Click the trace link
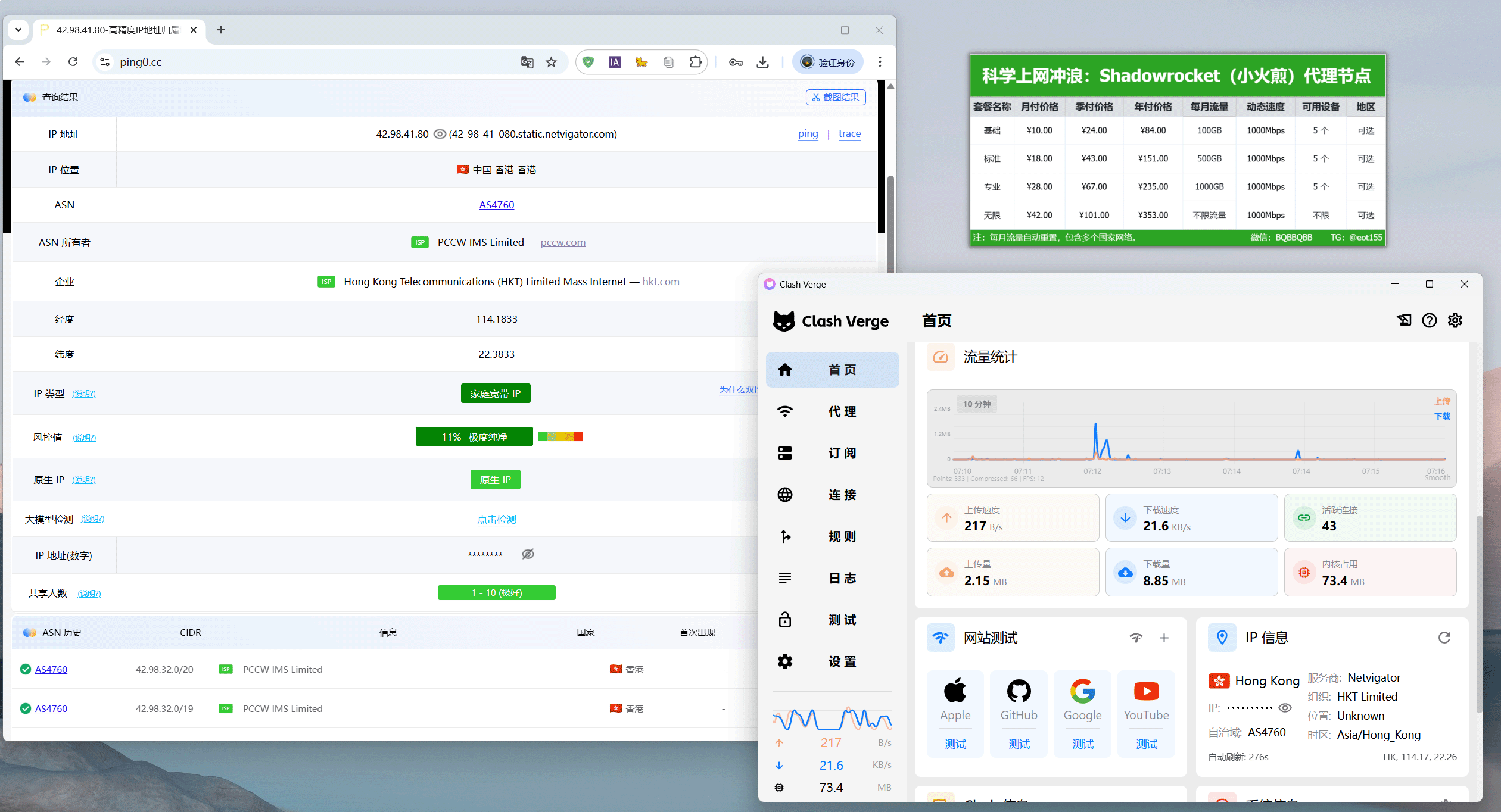The image size is (1501, 812). tap(849, 134)
